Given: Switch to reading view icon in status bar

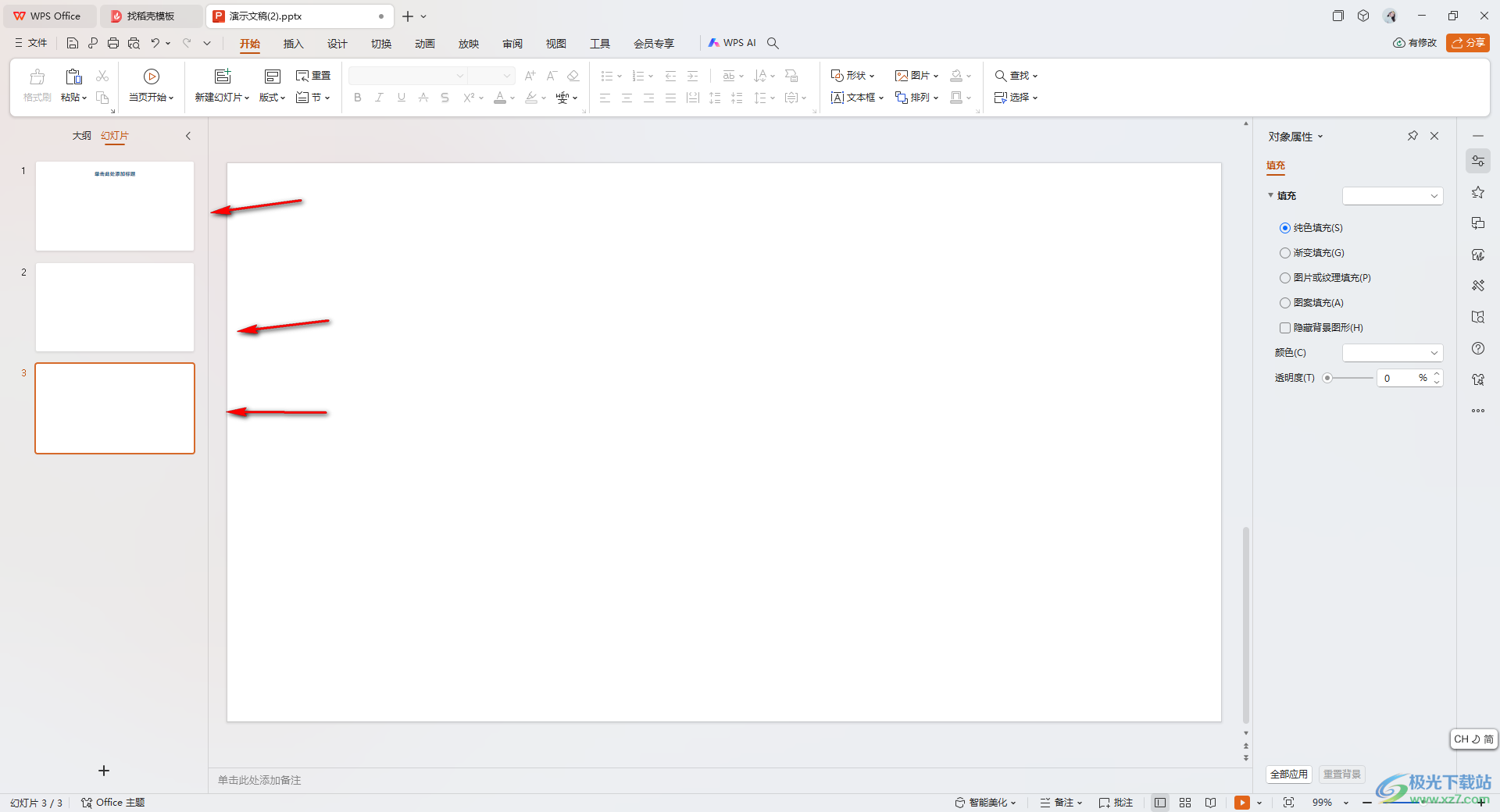Looking at the screenshot, I should pos(1210,803).
